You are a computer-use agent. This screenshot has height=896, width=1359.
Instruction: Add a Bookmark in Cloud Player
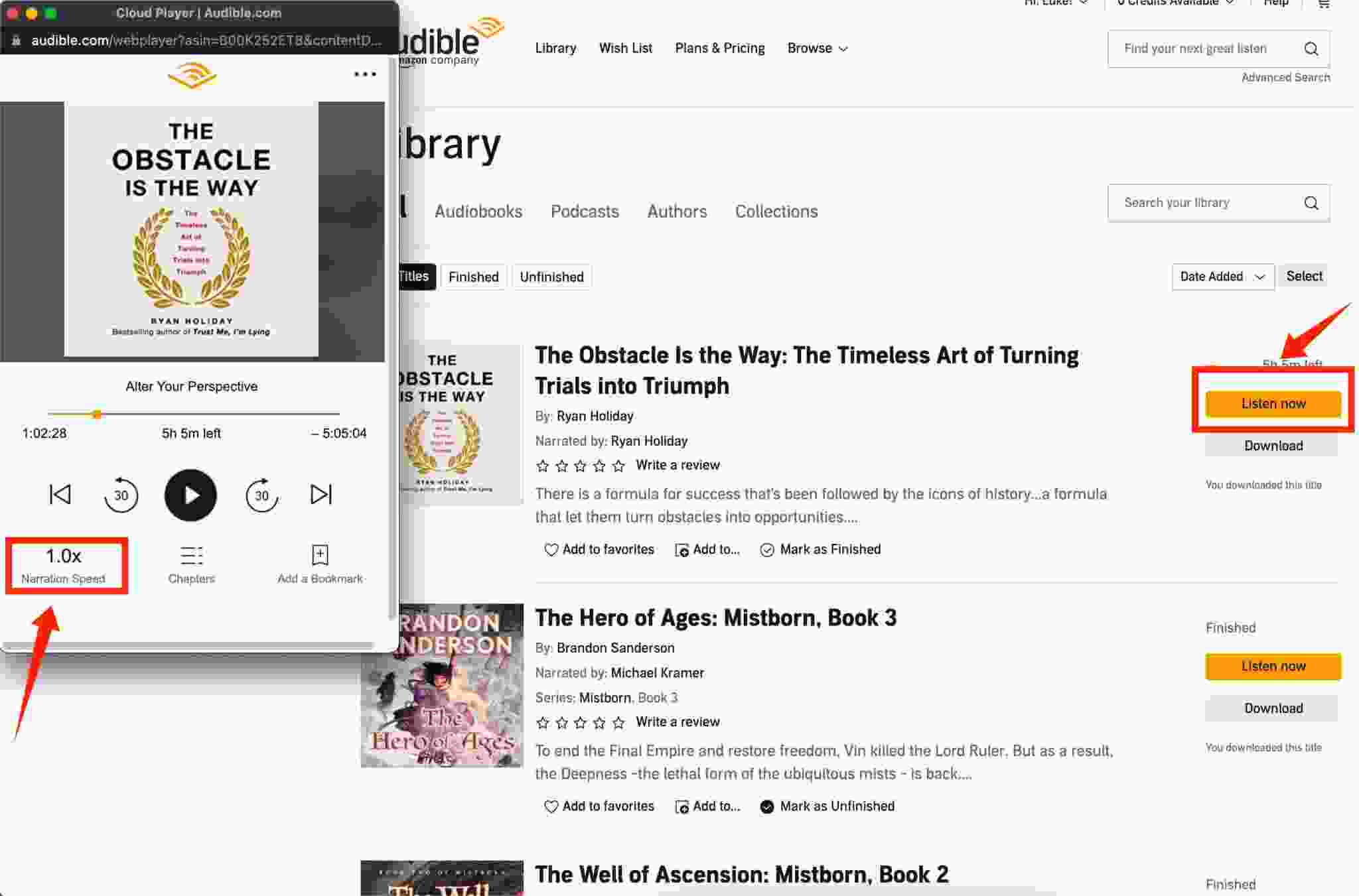point(320,564)
